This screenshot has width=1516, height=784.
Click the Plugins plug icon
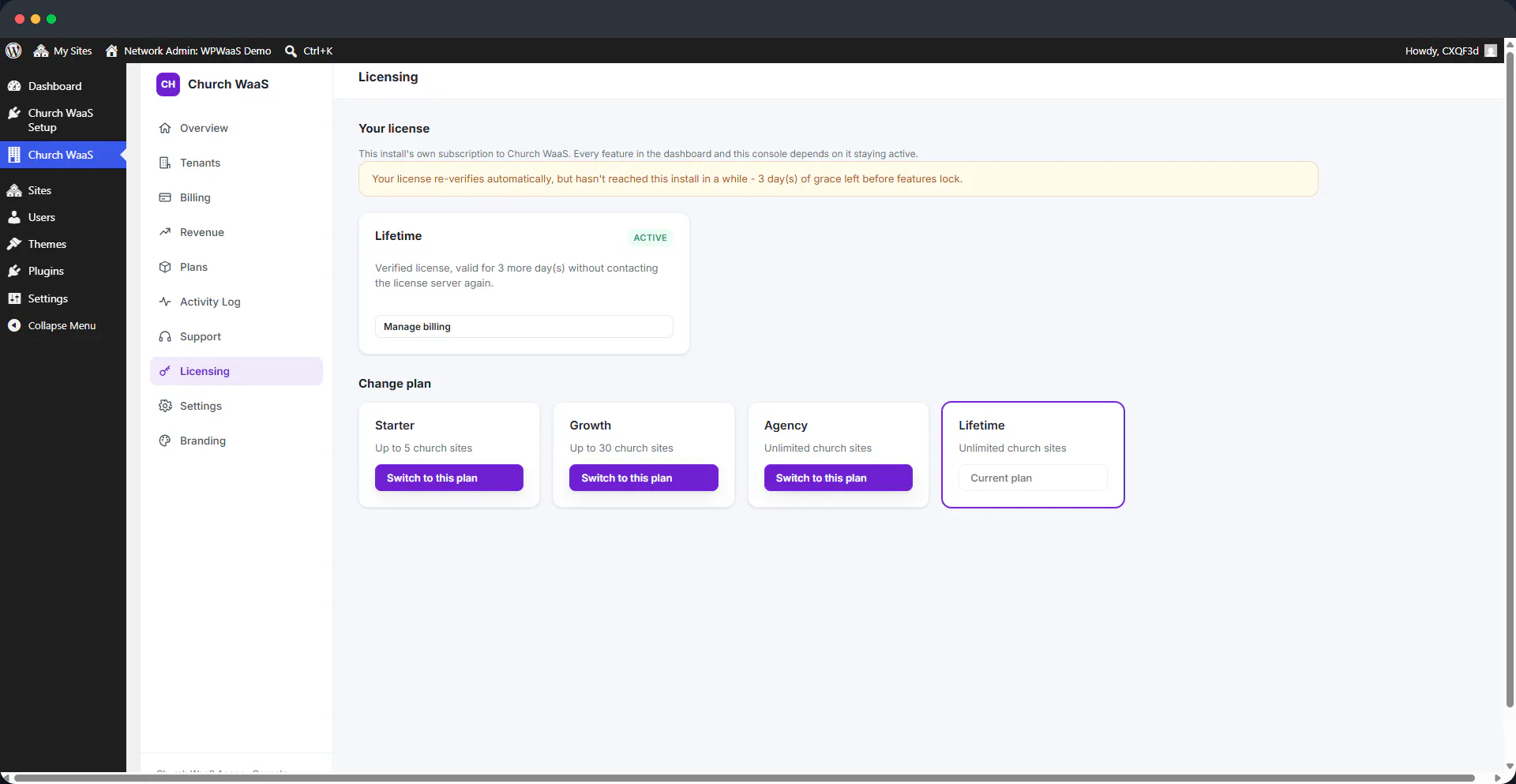[14, 271]
